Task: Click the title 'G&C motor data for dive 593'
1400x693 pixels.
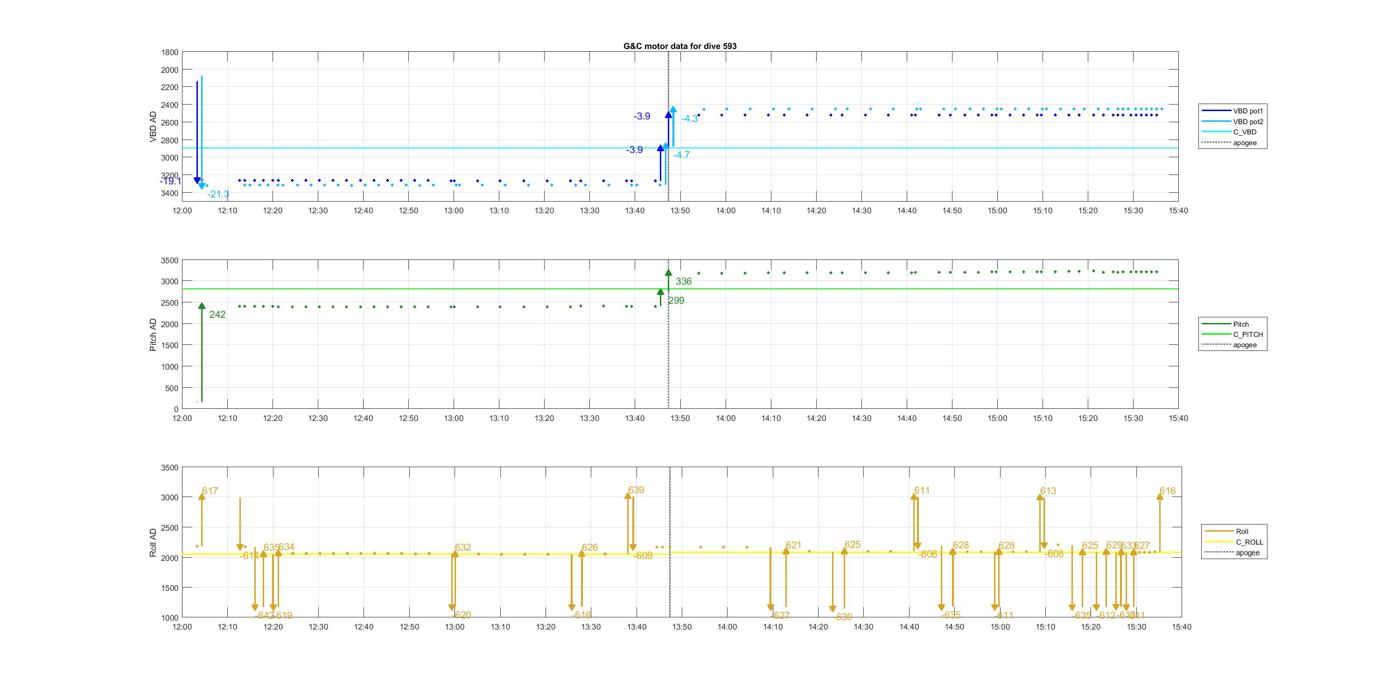Action: coord(680,46)
